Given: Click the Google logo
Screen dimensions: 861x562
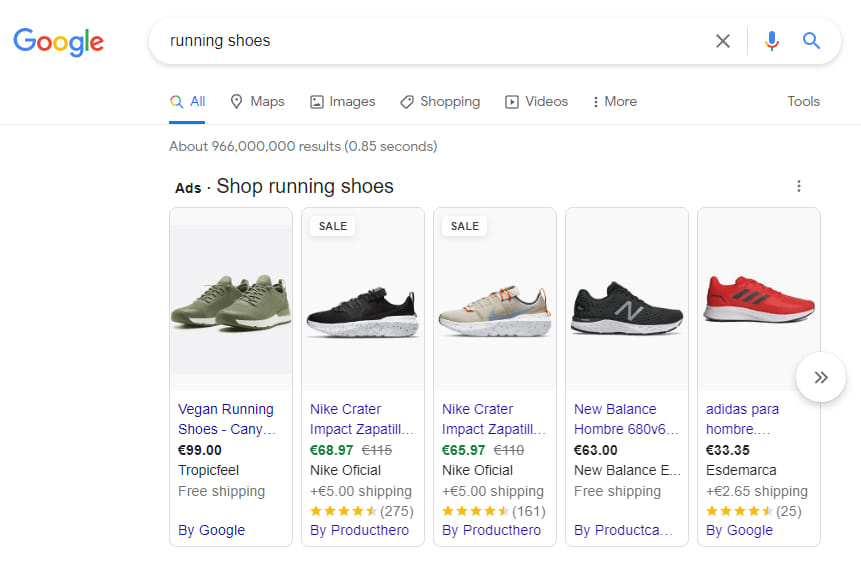Looking at the screenshot, I should click(59, 42).
